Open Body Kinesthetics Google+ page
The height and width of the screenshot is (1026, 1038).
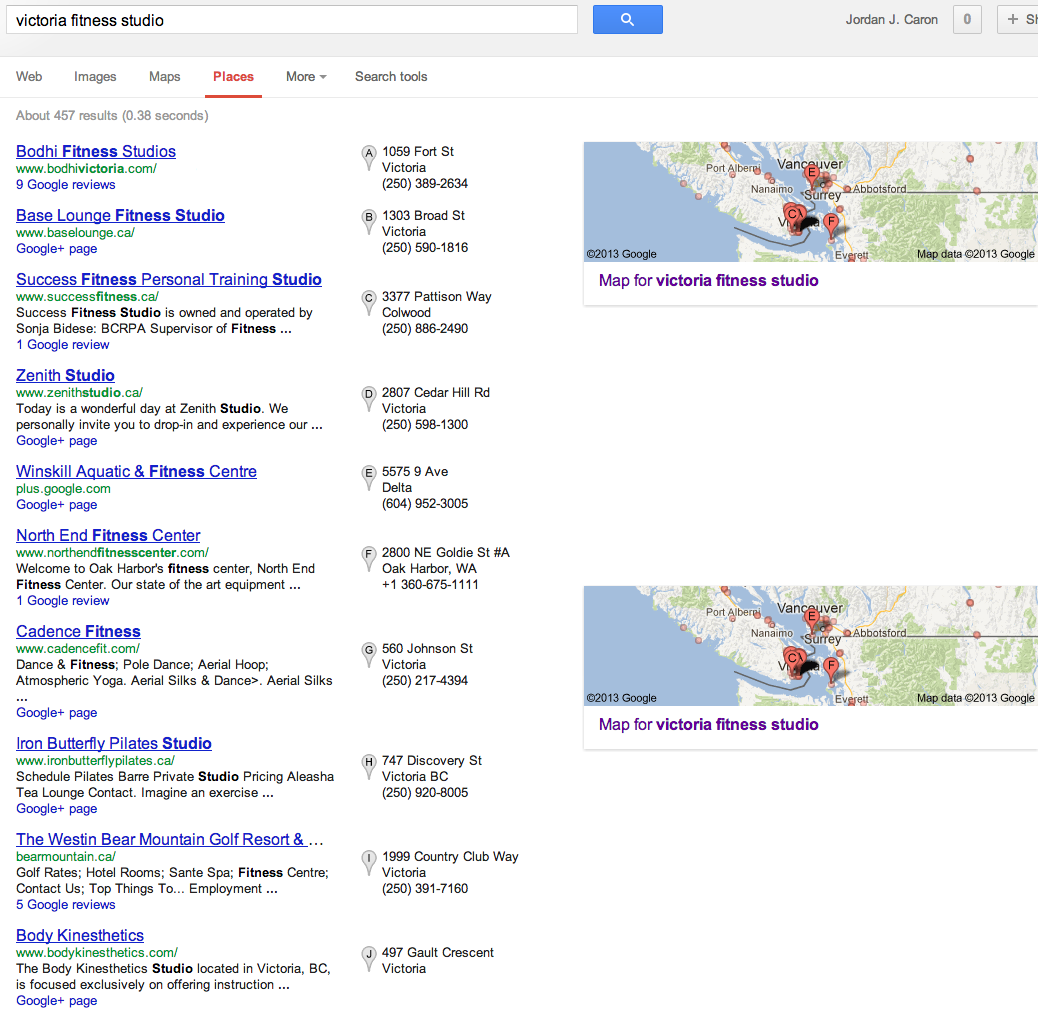(56, 1001)
